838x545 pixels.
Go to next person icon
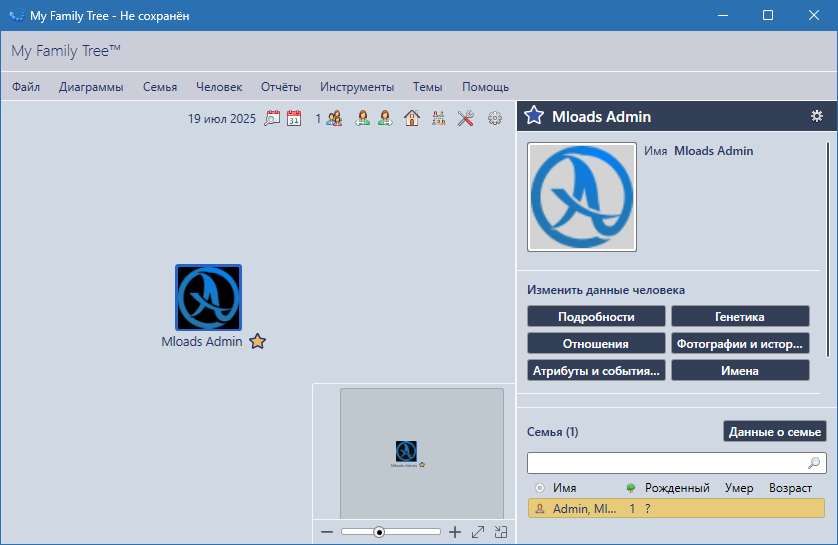coord(385,118)
